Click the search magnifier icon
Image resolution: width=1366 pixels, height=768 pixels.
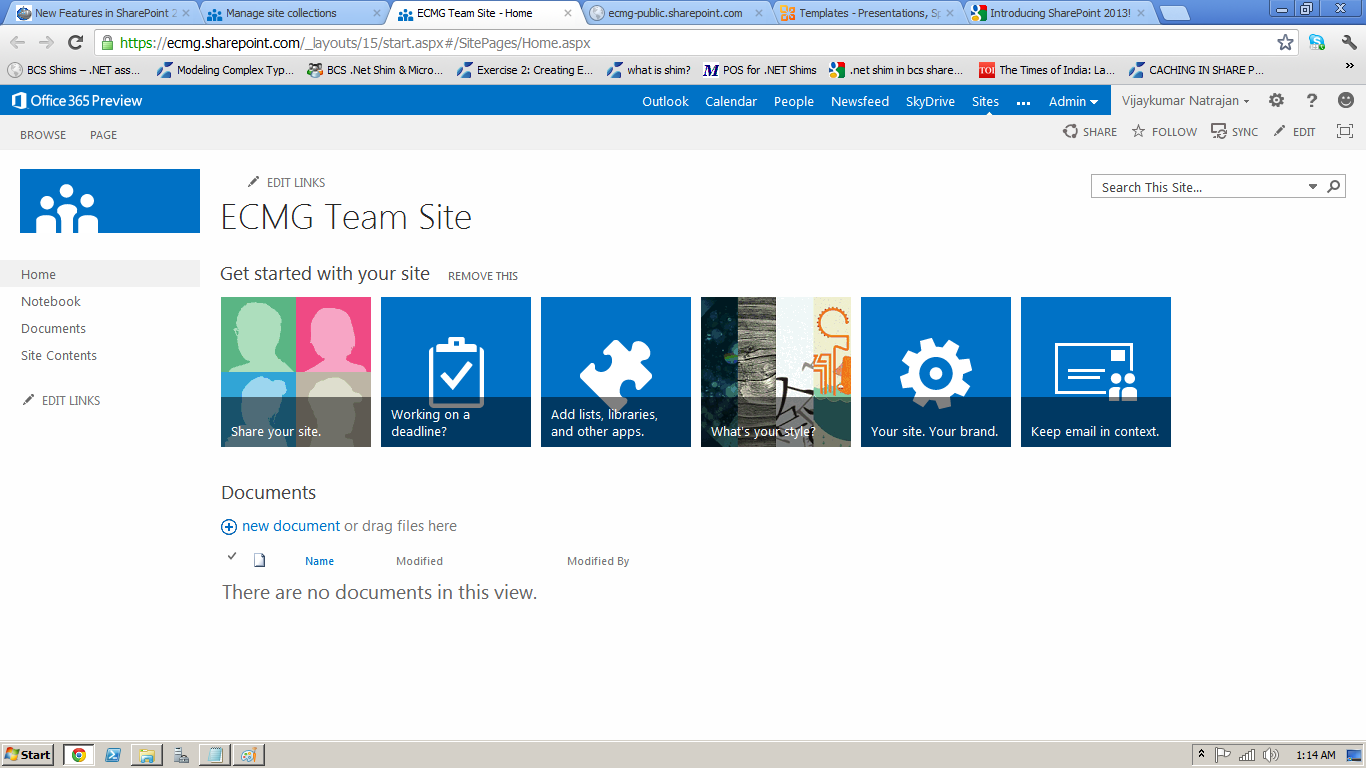tap(1333, 187)
